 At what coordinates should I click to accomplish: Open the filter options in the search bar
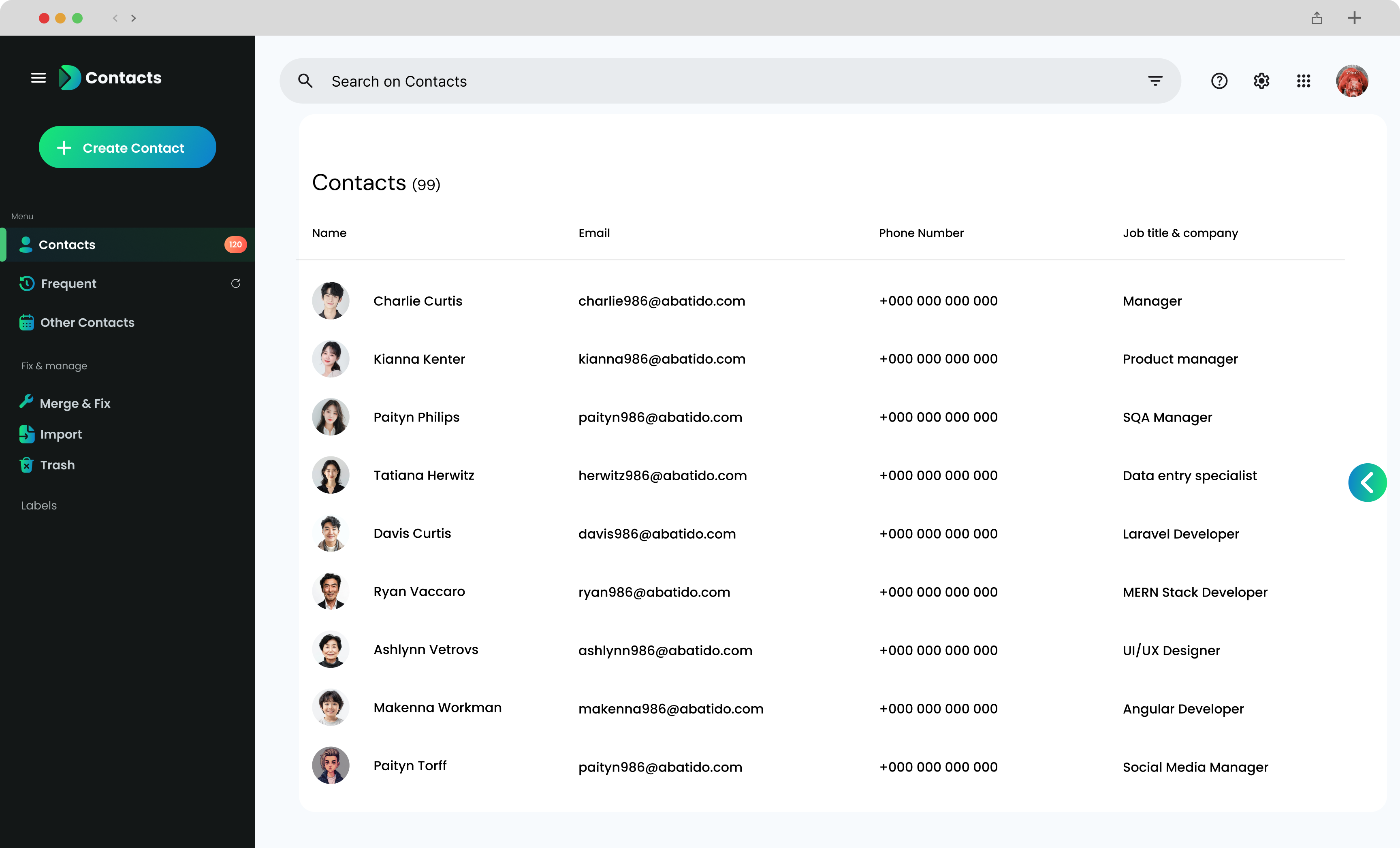pyautogui.click(x=1155, y=81)
